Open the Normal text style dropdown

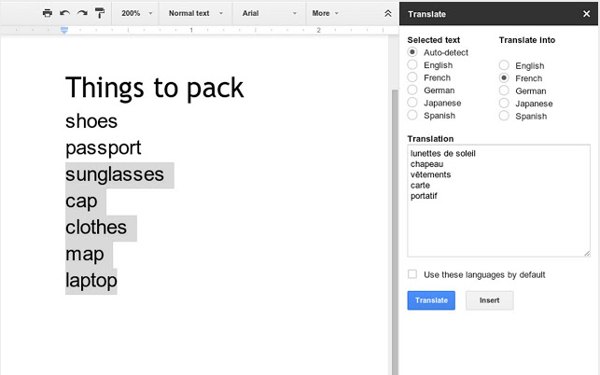195,13
